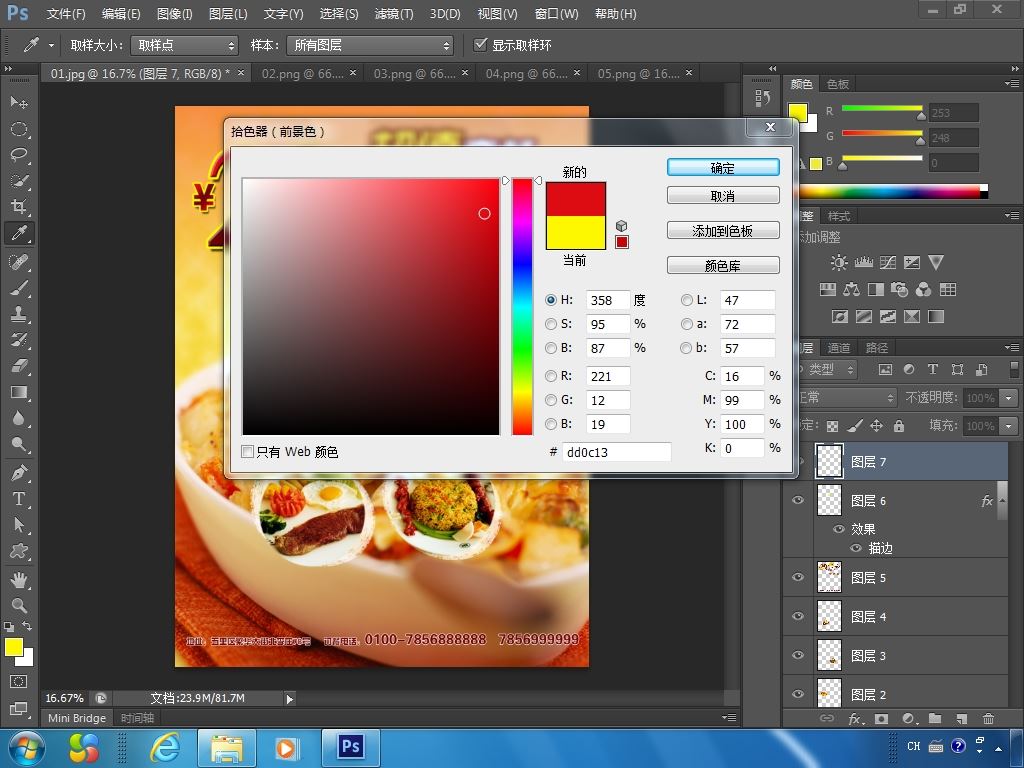The width and height of the screenshot is (1024, 768).
Task: Click the delete layer trash icon
Action: point(988,718)
